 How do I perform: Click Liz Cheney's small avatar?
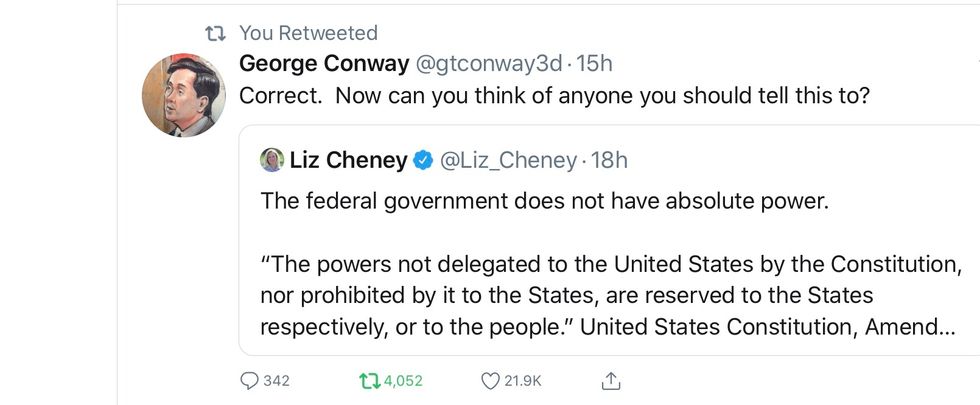tap(272, 160)
